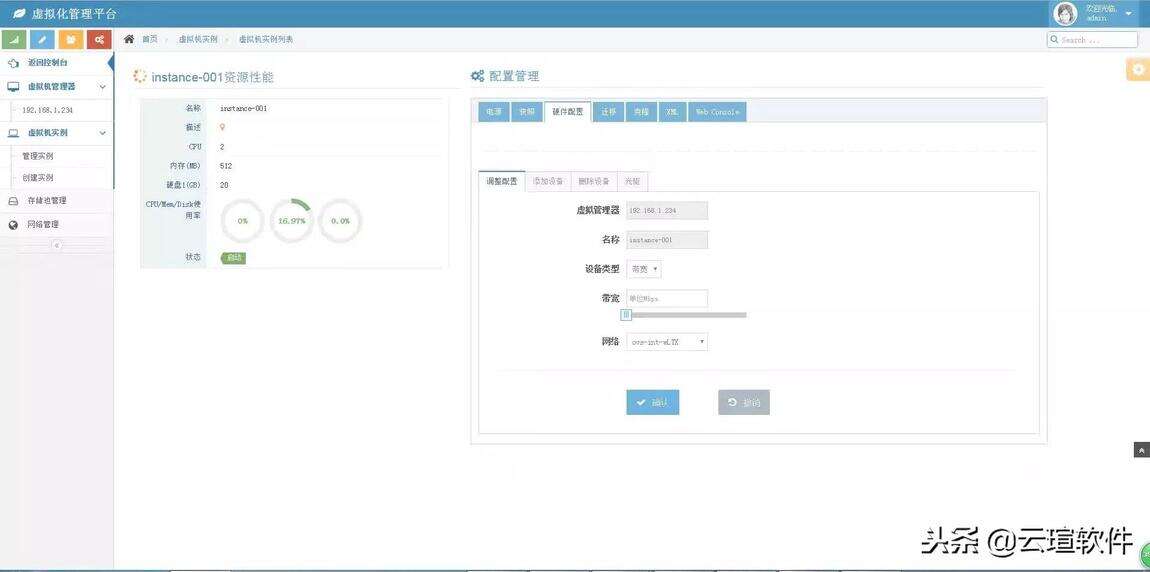Focus the Search input field
Image resolution: width=1150 pixels, height=572 pixels.
pyautogui.click(x=1092, y=40)
